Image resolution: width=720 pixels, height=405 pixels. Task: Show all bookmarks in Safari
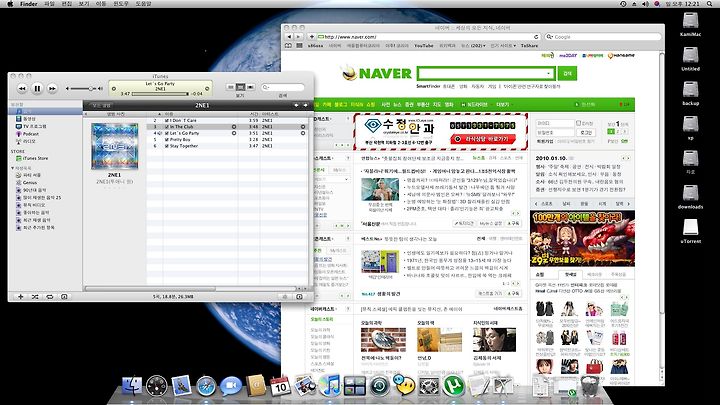pos(288,45)
